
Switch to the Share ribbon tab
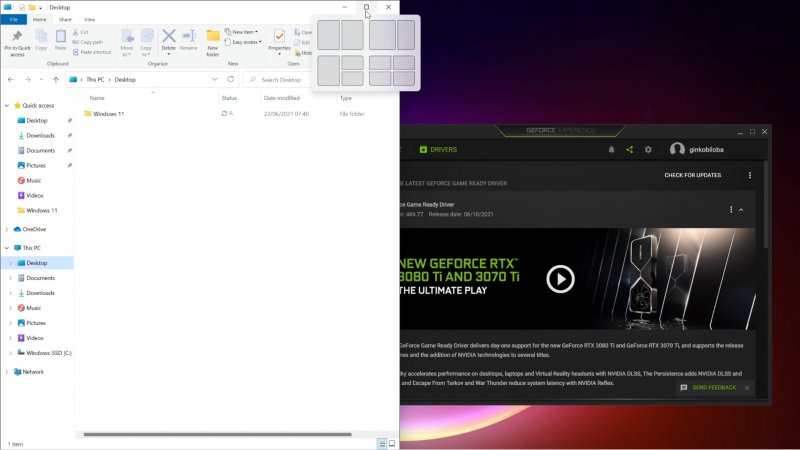coord(64,19)
